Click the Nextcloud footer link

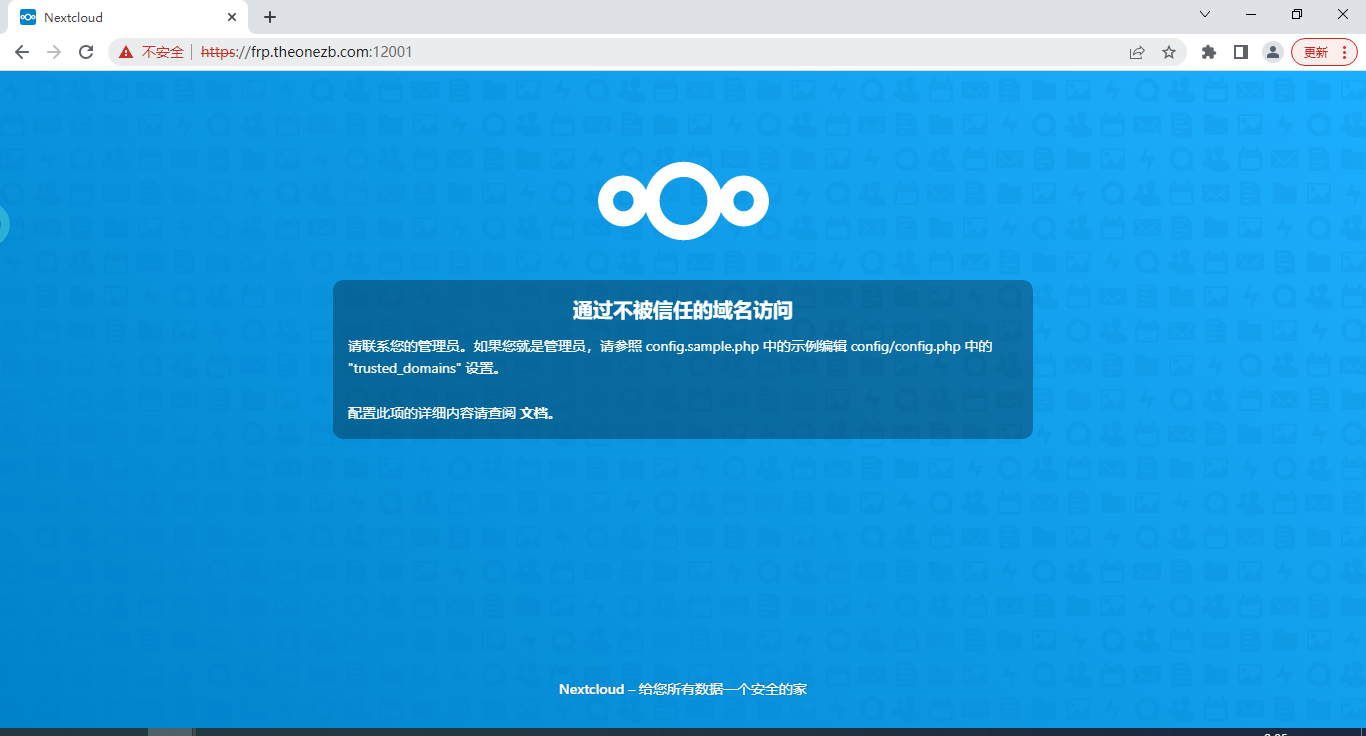[x=591, y=689]
